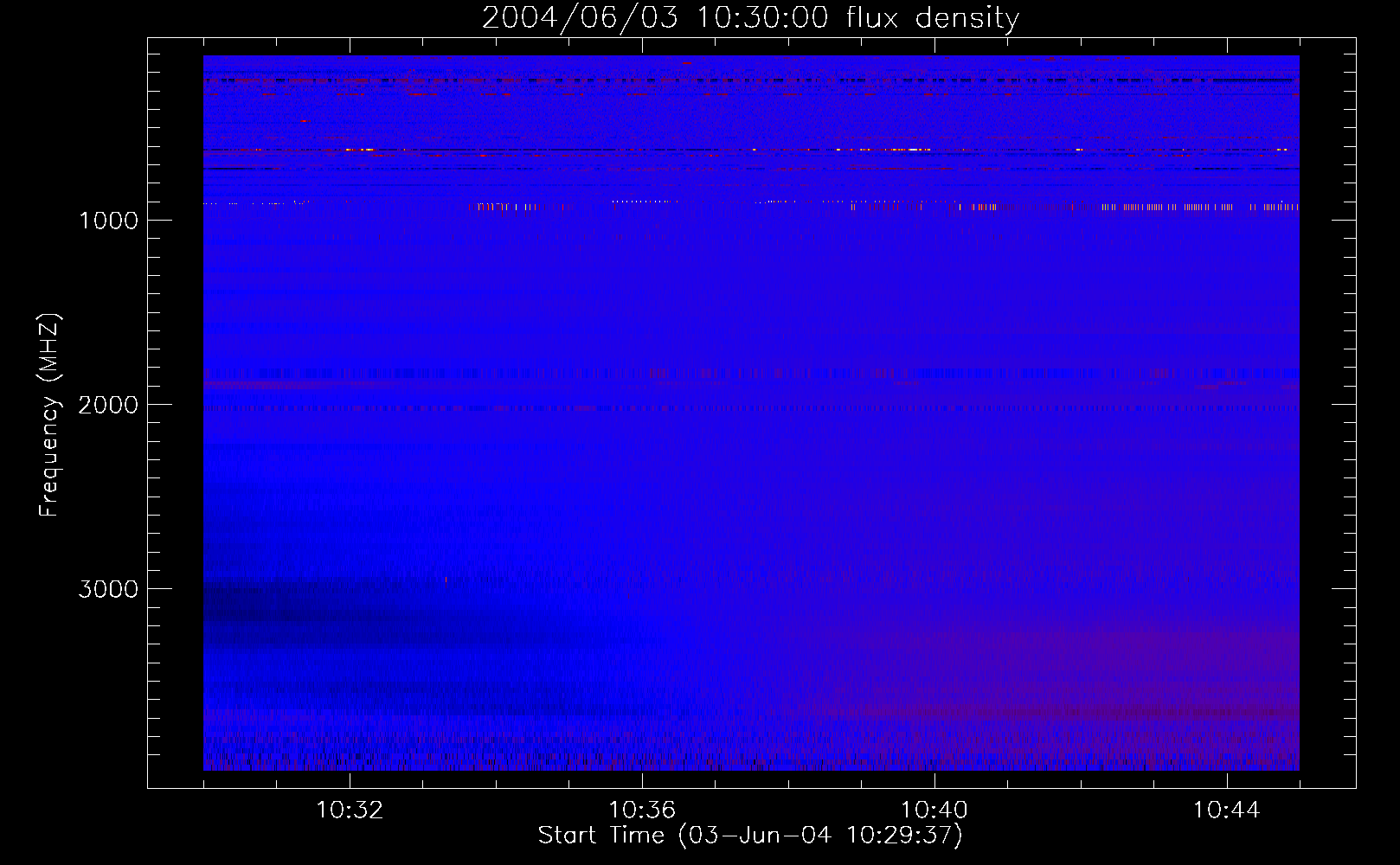Click the 10:40 time tick label
1400x865 pixels.
point(934,811)
